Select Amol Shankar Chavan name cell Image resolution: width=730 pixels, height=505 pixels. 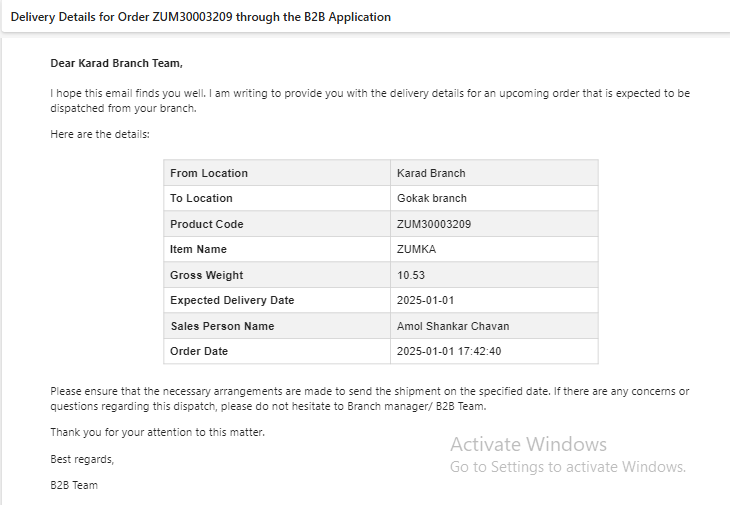(x=494, y=326)
